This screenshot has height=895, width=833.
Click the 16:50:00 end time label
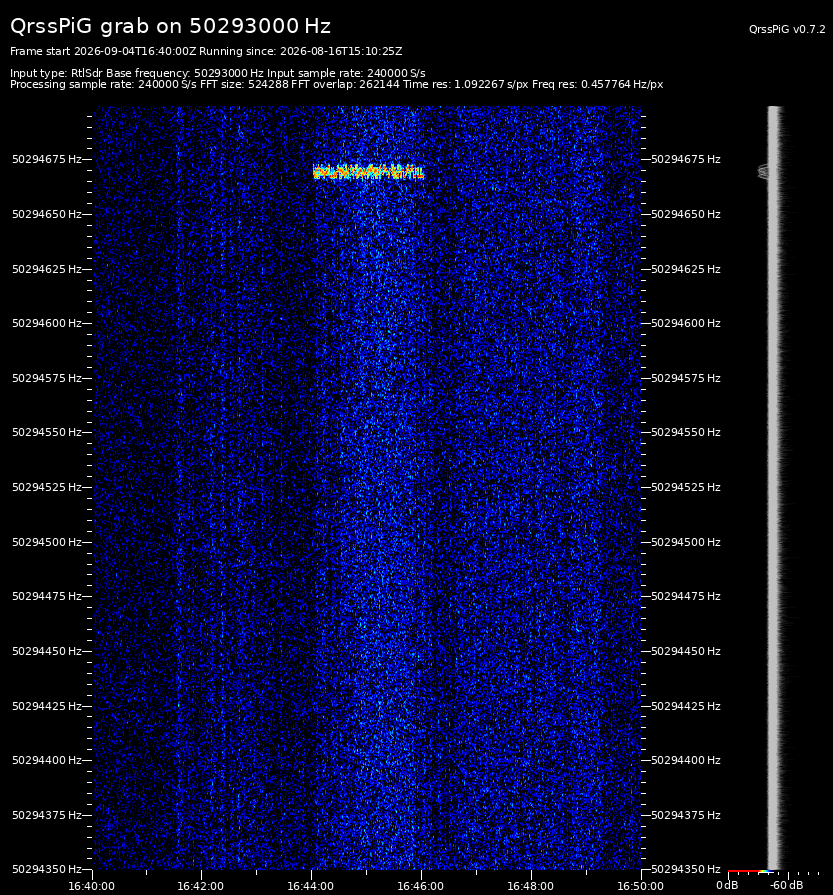pos(640,886)
